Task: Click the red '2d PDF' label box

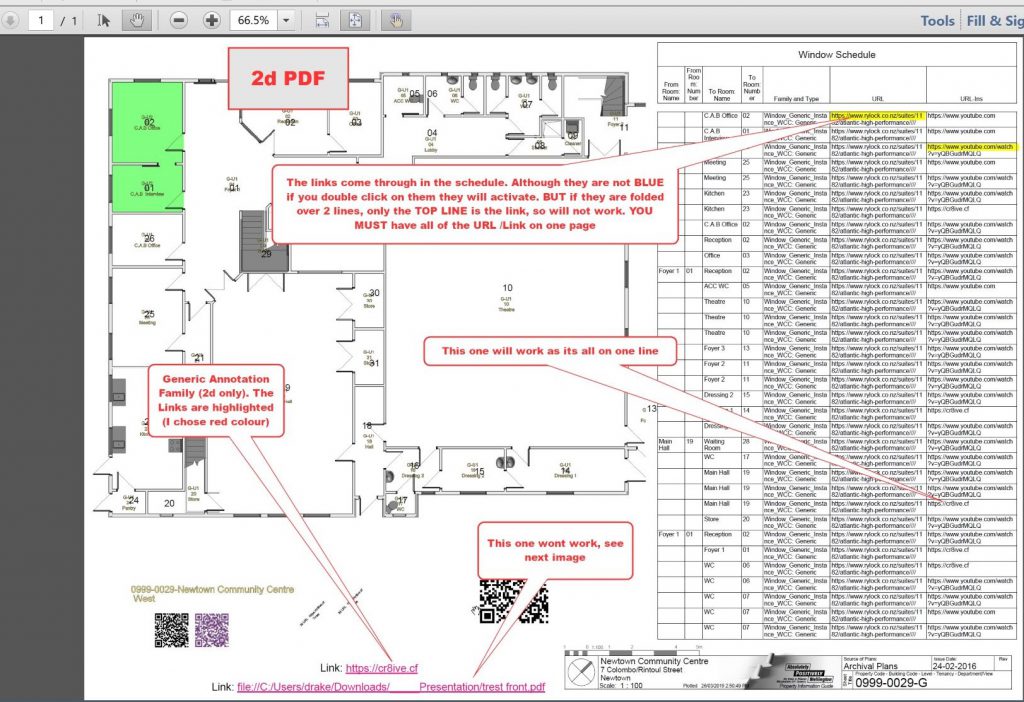Action: pos(289,78)
